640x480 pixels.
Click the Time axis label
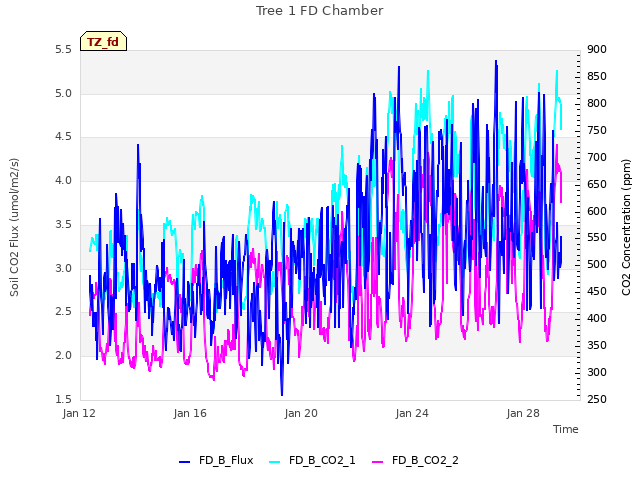(566, 429)
